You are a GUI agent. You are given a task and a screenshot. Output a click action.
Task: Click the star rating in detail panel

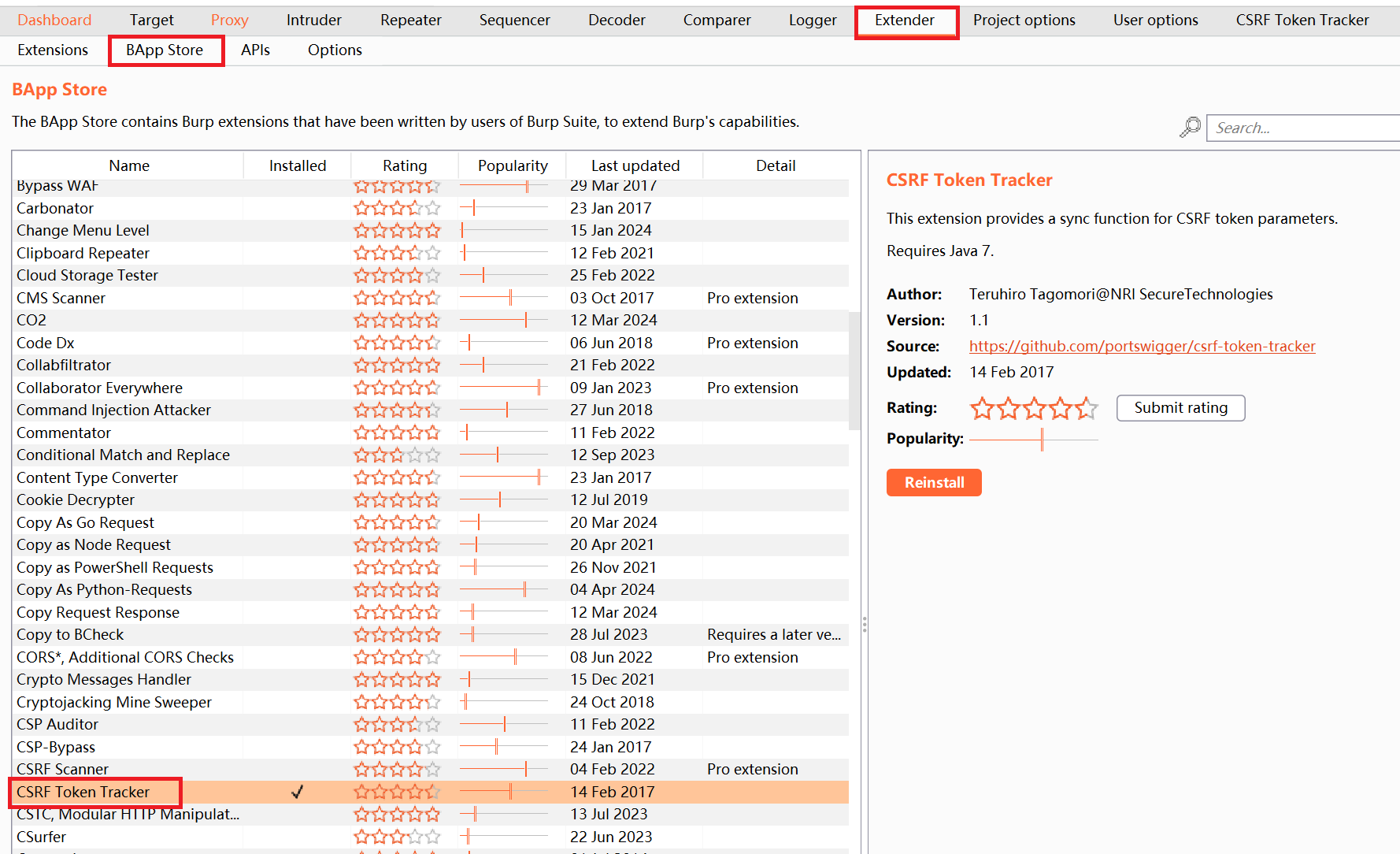pos(1034,408)
